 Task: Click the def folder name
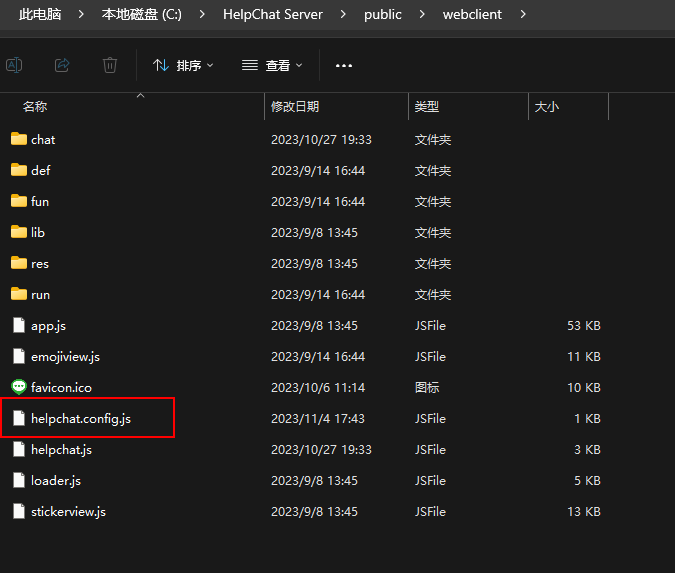41,170
